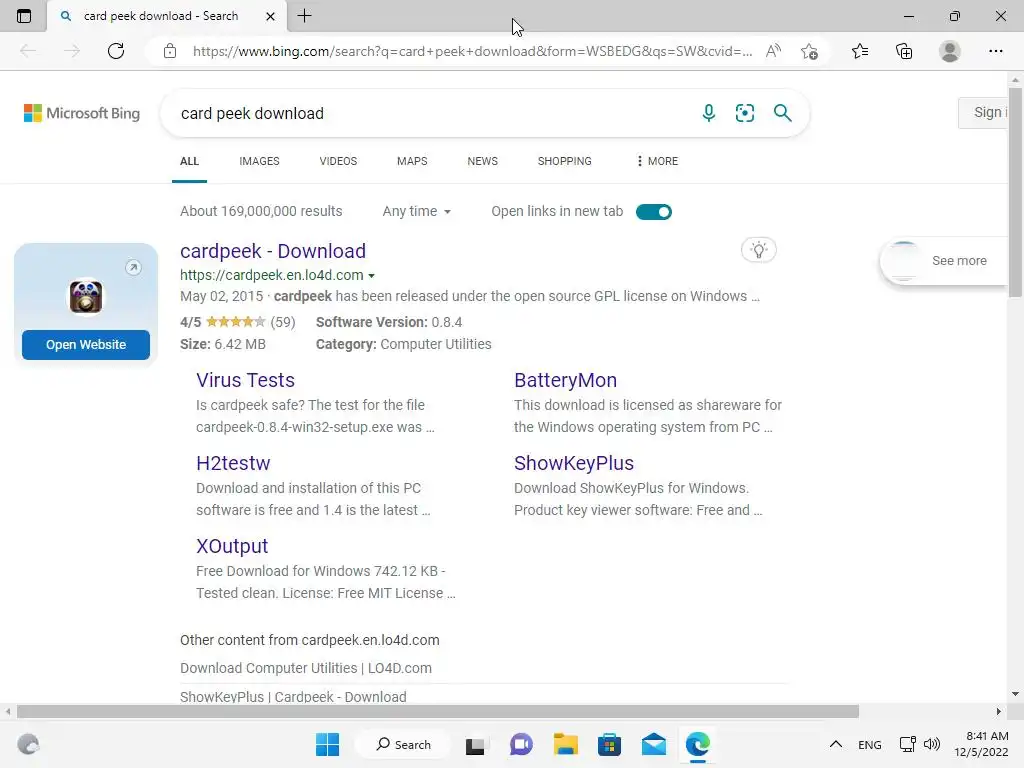Go to Microsoft Bing home logo

(x=82, y=113)
